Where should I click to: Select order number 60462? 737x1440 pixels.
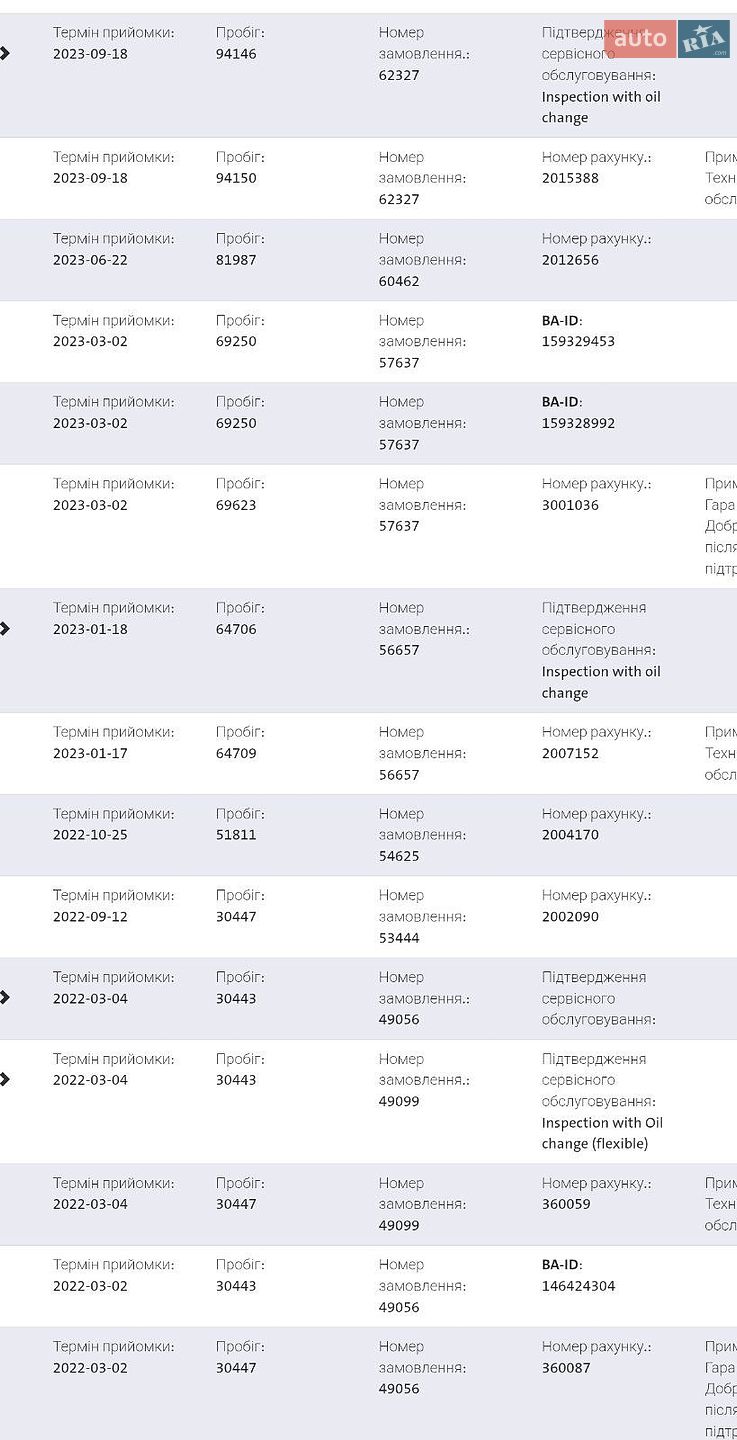(399, 281)
